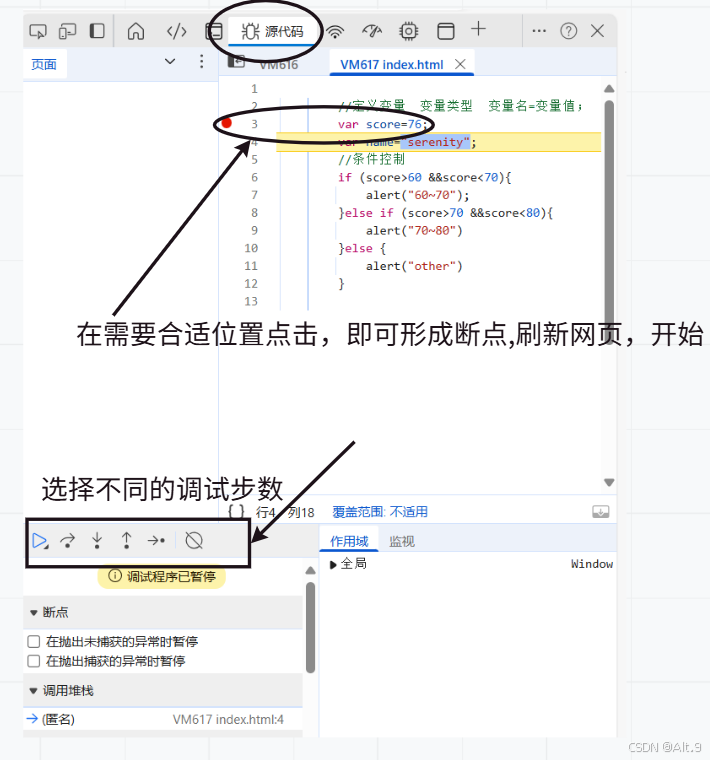Click the source-map download icon in status bar
The height and width of the screenshot is (760, 710).
pos(600,512)
